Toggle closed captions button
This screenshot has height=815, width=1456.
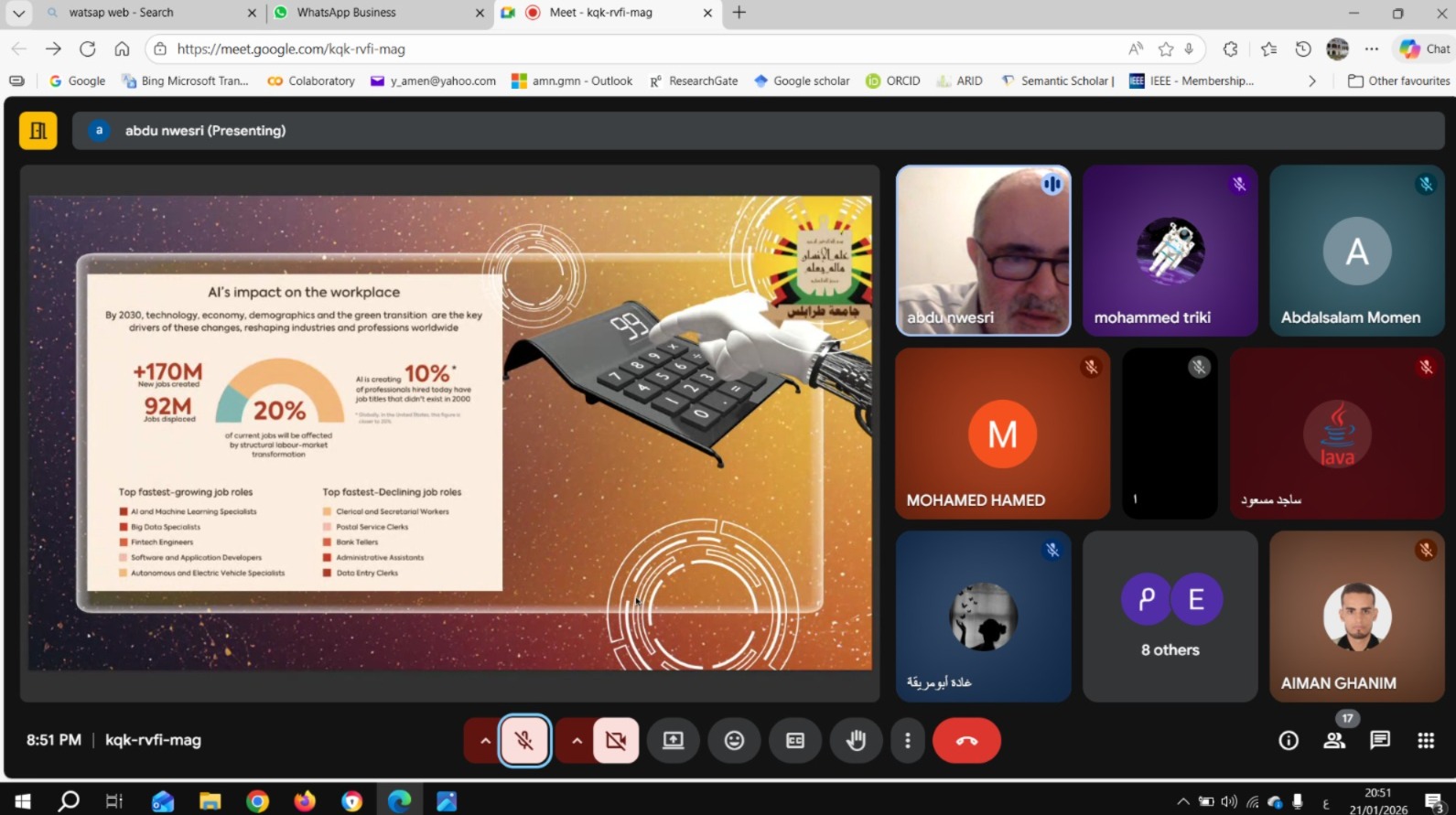[795, 741]
